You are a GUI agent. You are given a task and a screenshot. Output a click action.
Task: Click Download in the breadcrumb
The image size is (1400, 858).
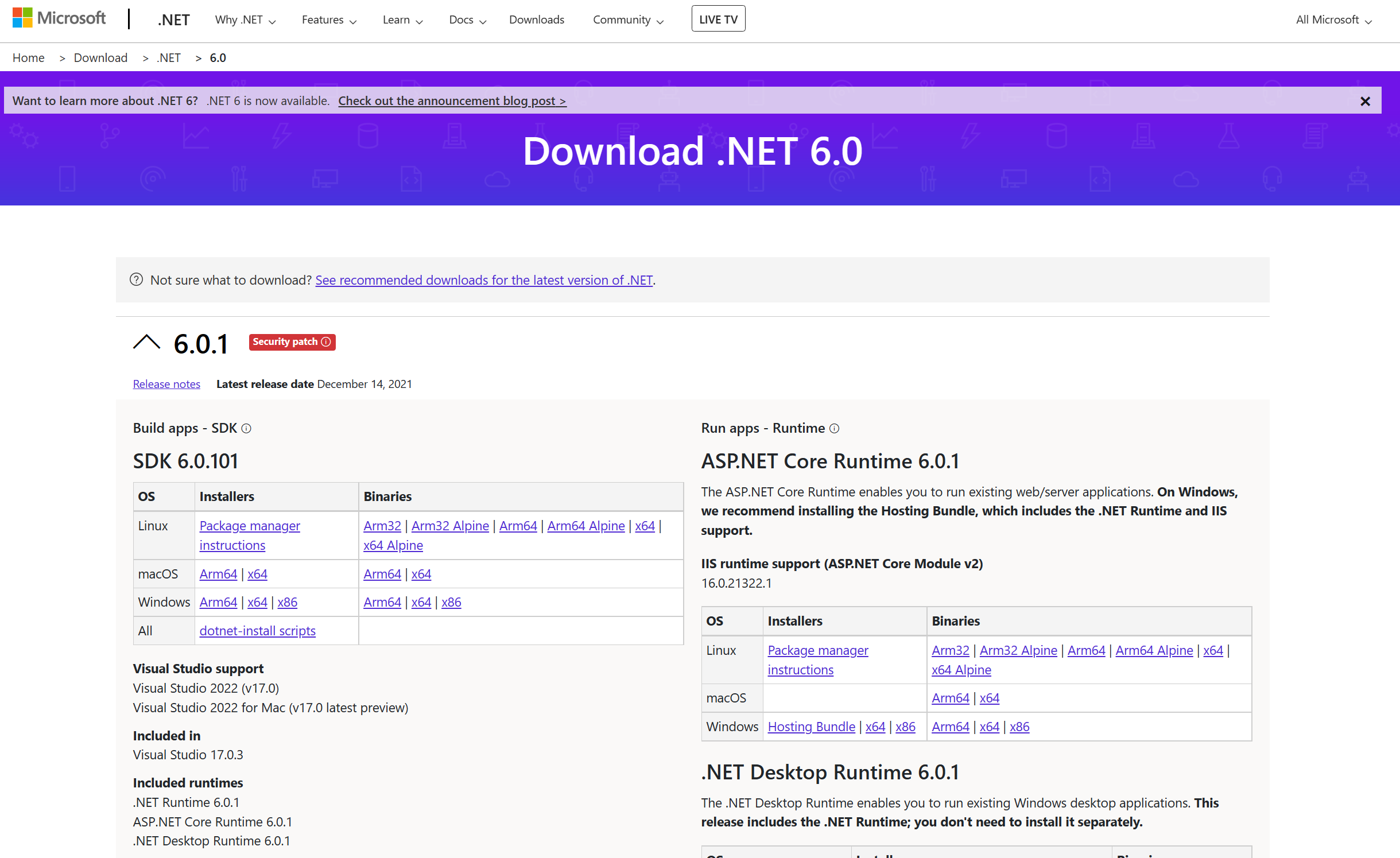click(x=100, y=58)
